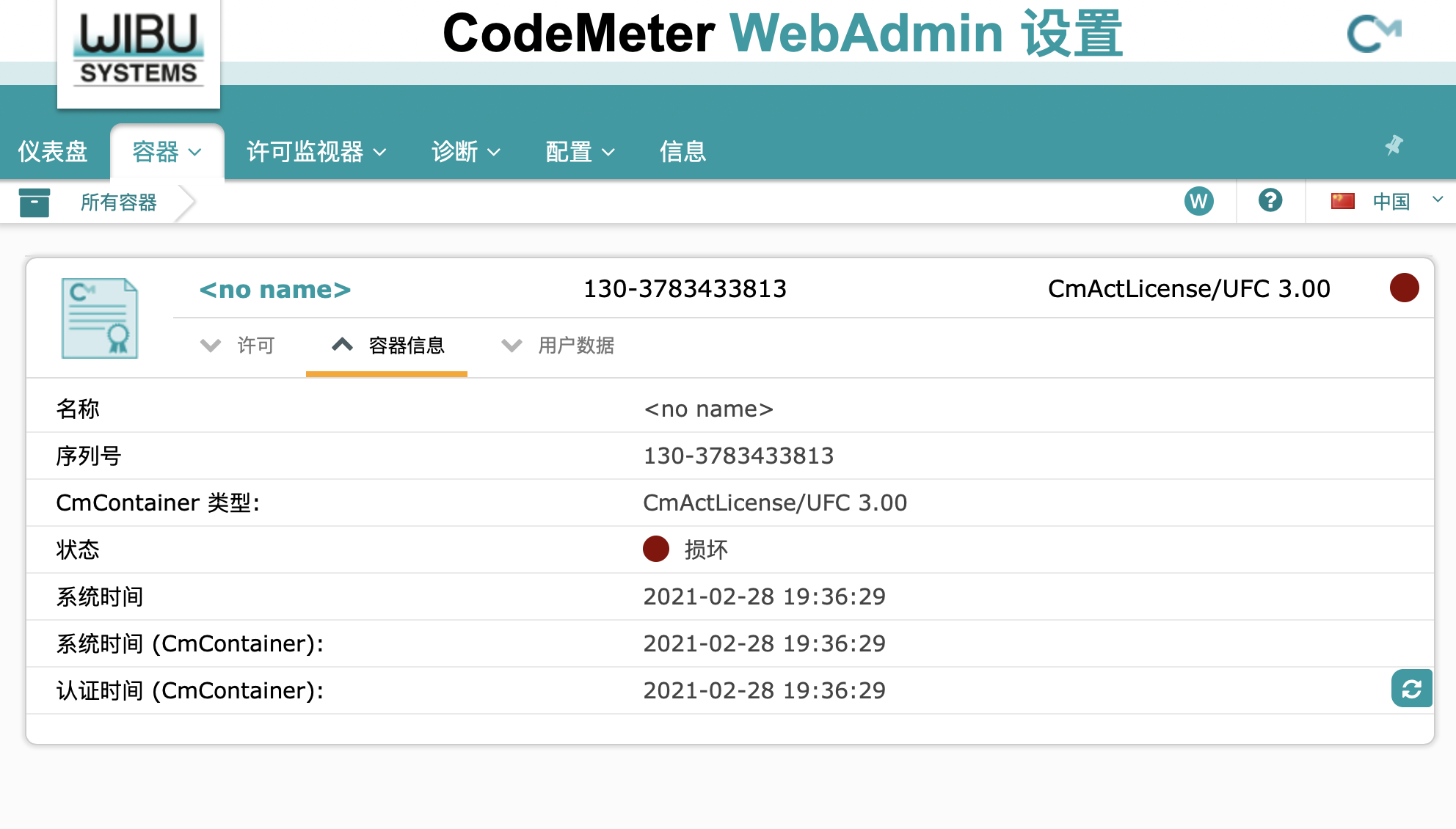Click the <no name> container title link
This screenshot has height=829, width=1456.
coord(275,289)
